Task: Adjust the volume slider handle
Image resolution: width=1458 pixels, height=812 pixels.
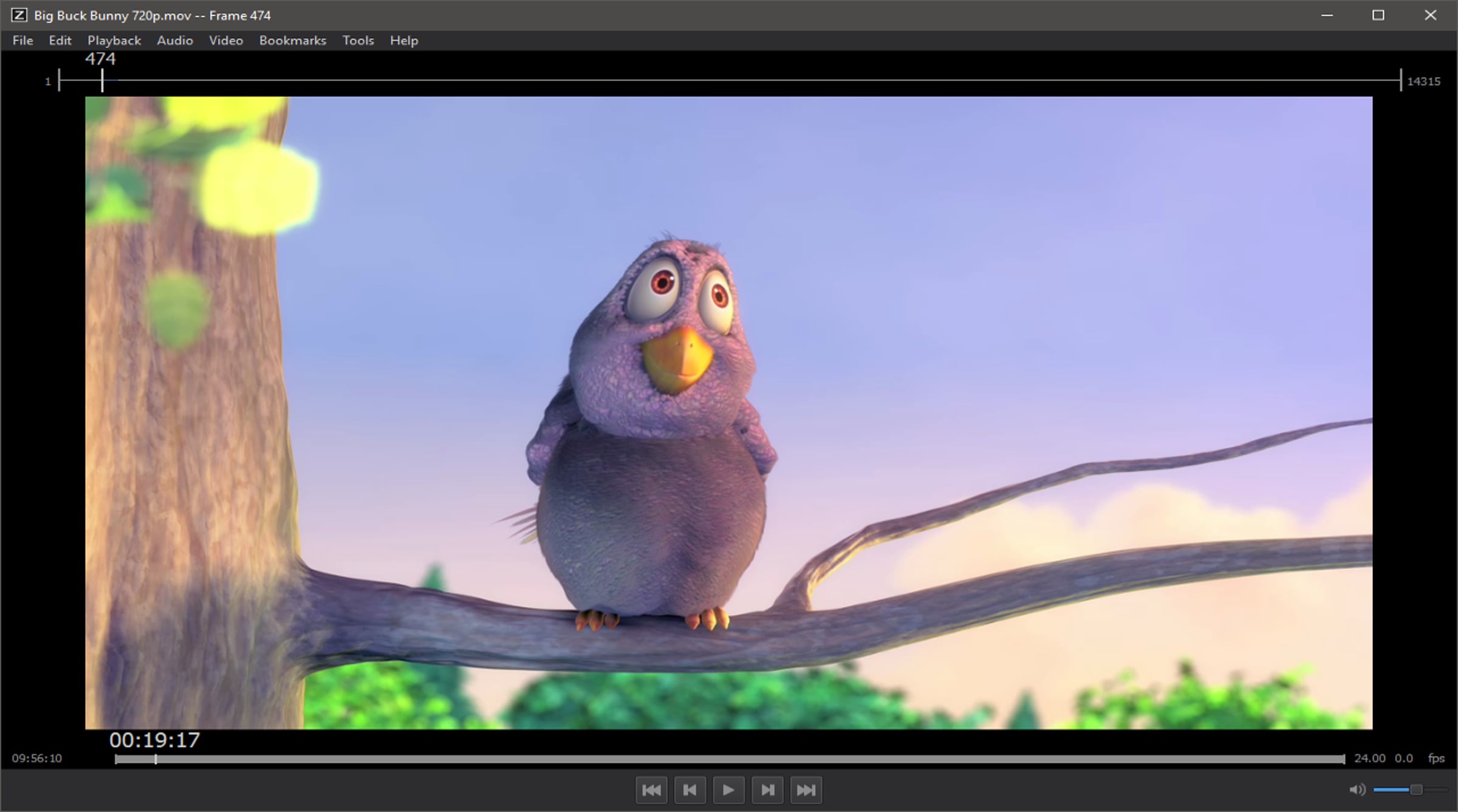Action: [1416, 790]
